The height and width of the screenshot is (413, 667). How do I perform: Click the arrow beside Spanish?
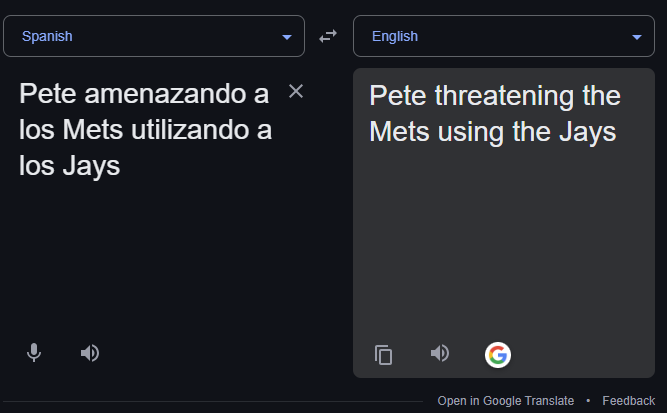point(287,38)
